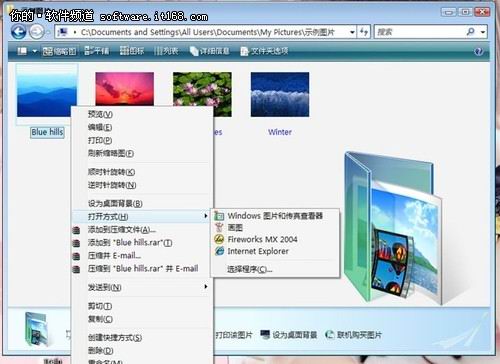500x364 pixels.
Task: Choose 逆时针旋转(N) in the context menu
Action: 142,185
